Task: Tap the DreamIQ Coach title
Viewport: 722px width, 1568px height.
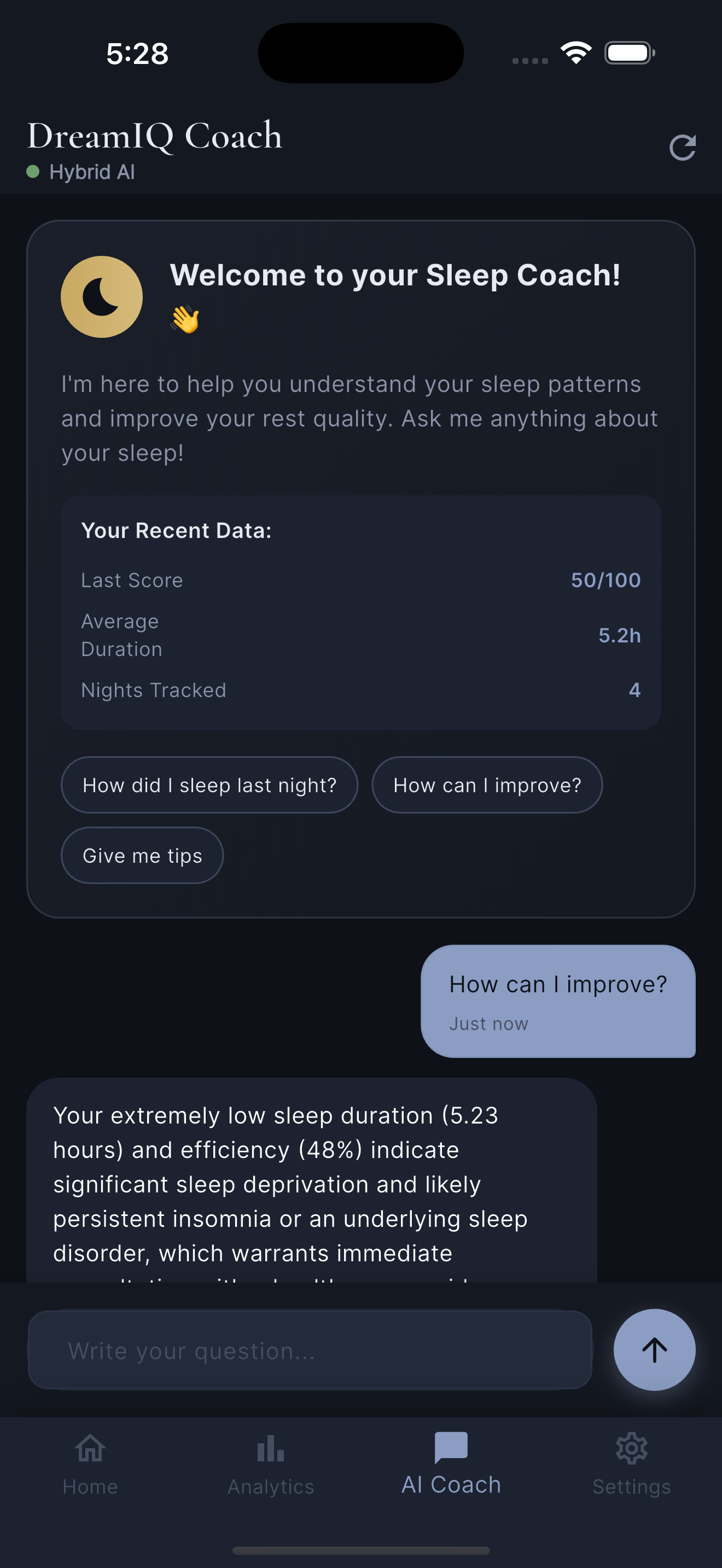Action: 154,135
